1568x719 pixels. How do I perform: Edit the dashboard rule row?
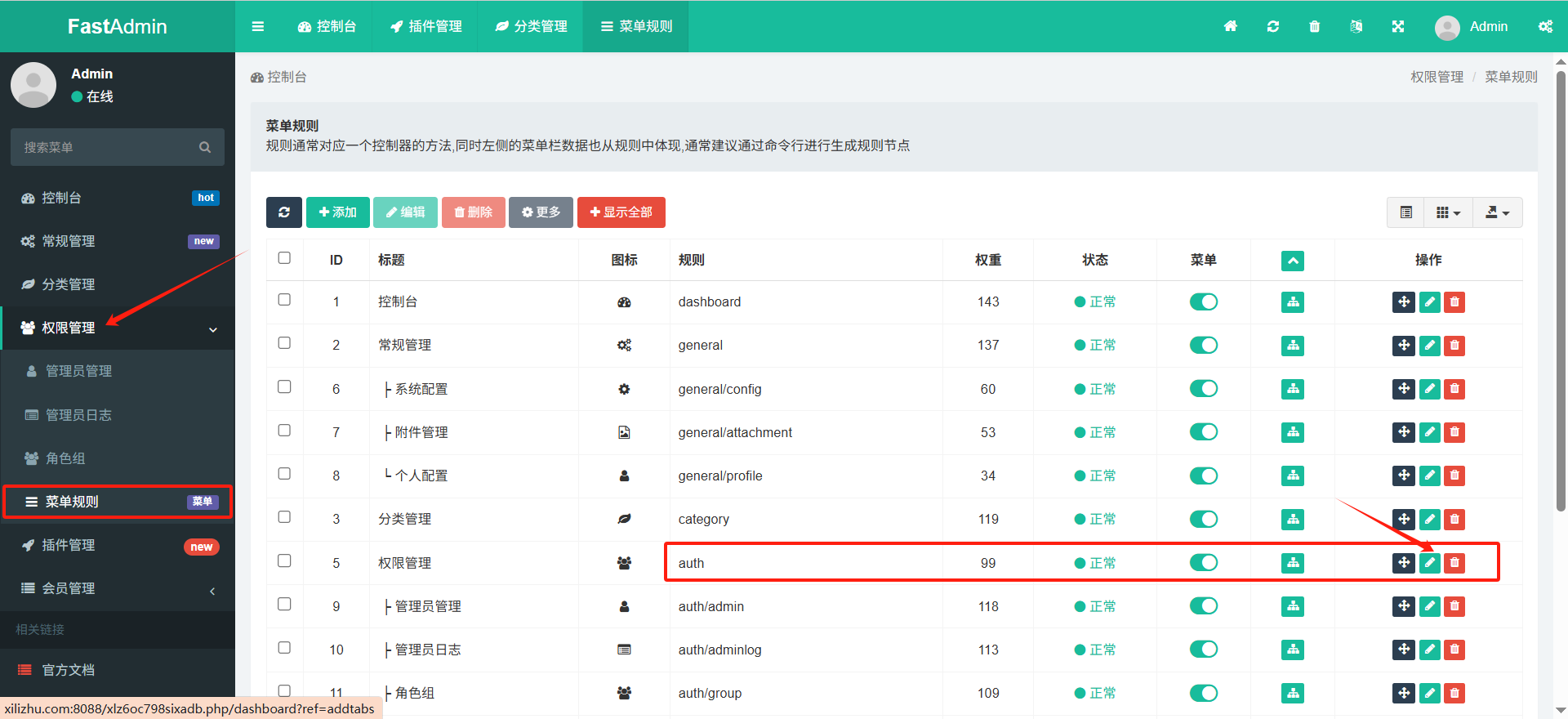pyautogui.click(x=1430, y=302)
